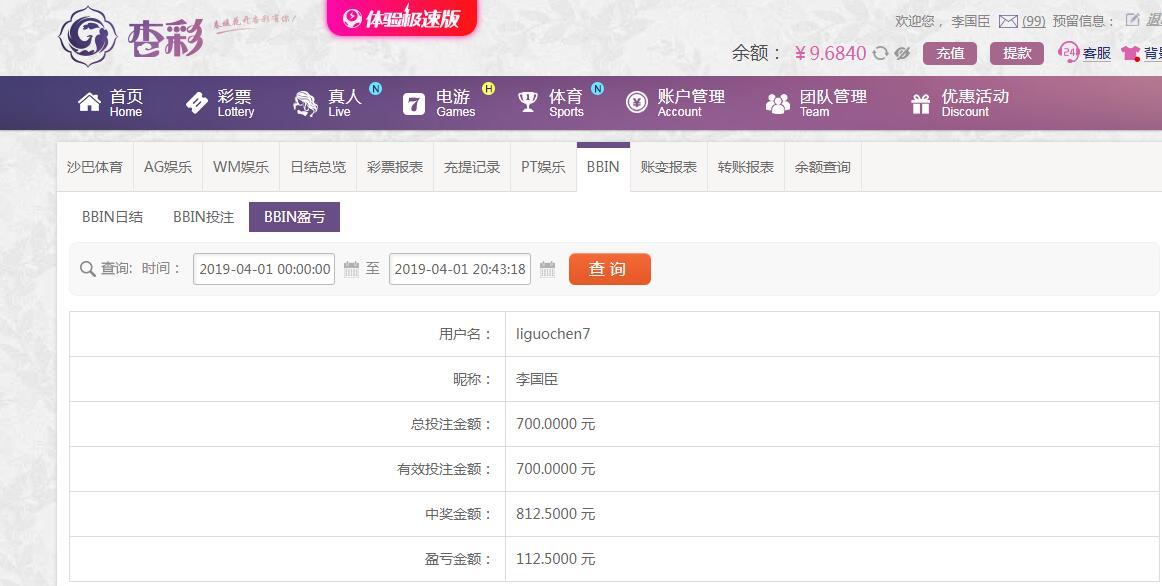This screenshot has width=1162, height=586.
Task: Click the start time input field
Action: pos(264,269)
